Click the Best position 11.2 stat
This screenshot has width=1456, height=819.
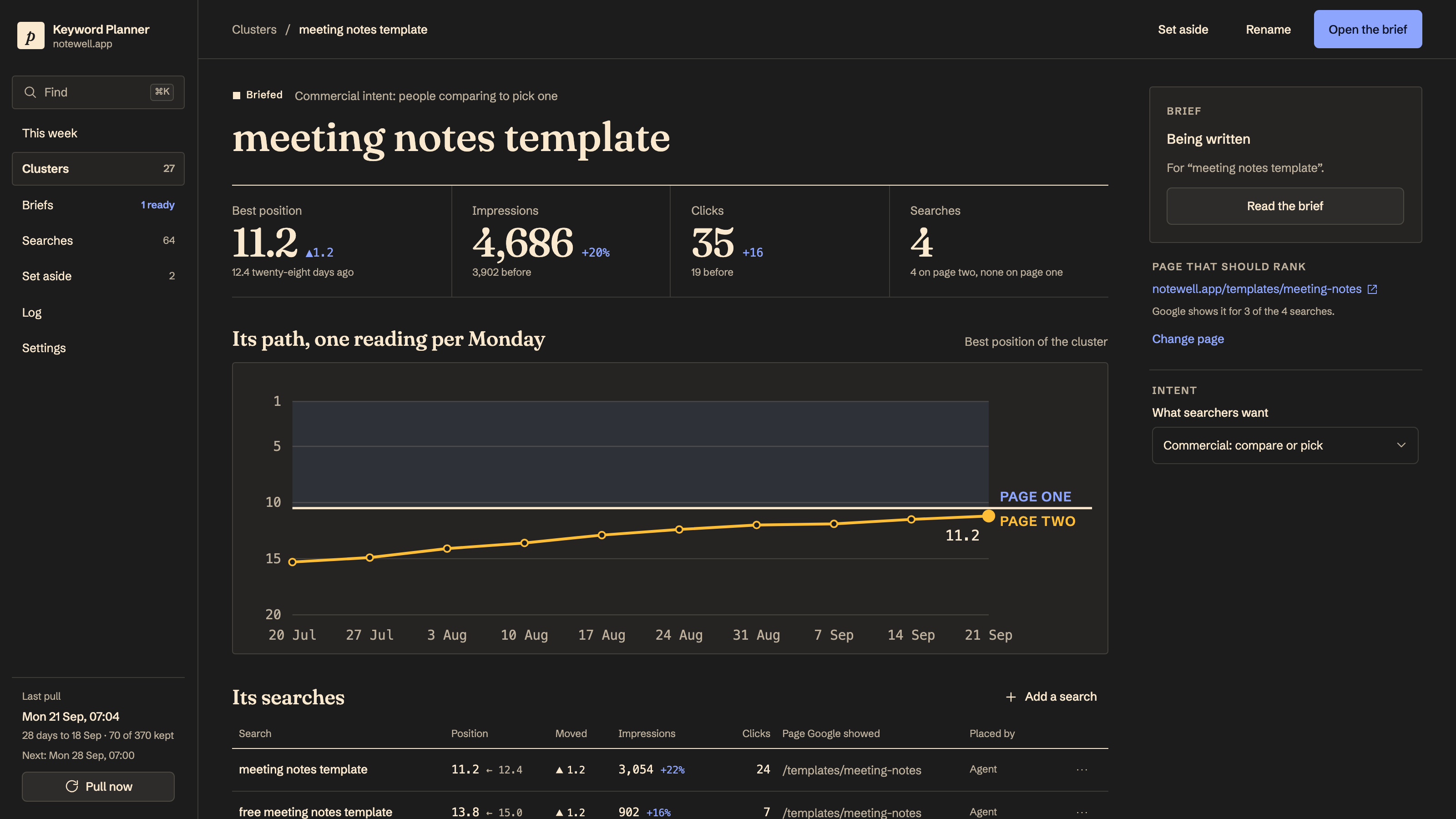point(264,243)
